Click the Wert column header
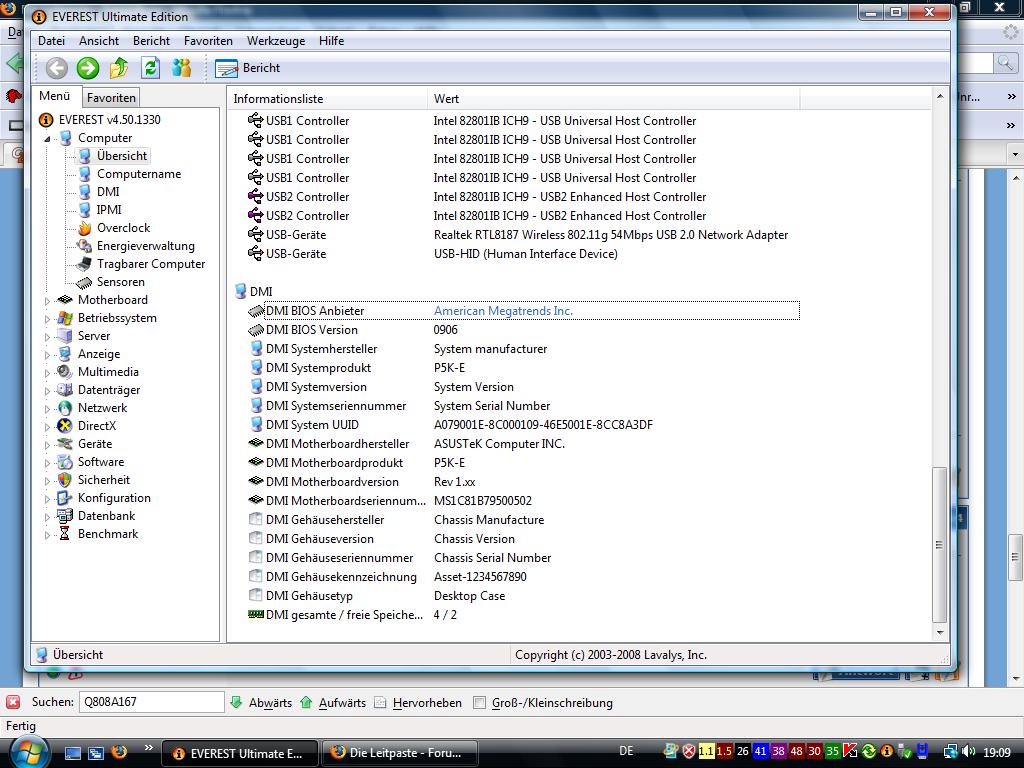Image resolution: width=1024 pixels, height=768 pixels. (613, 99)
